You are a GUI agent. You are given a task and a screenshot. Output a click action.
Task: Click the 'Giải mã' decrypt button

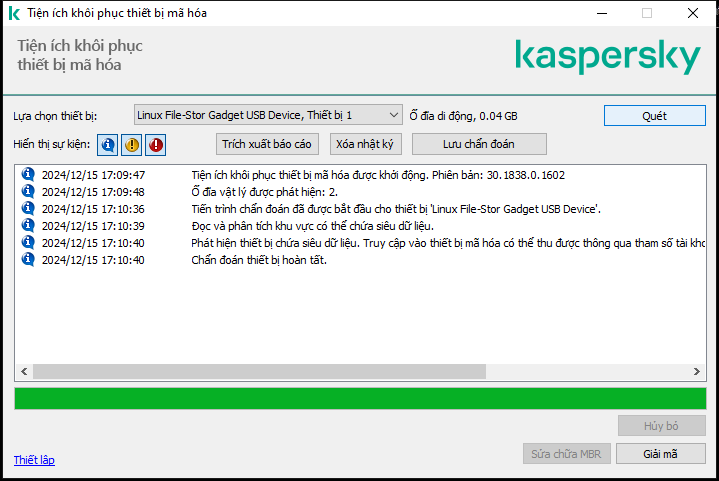660,454
